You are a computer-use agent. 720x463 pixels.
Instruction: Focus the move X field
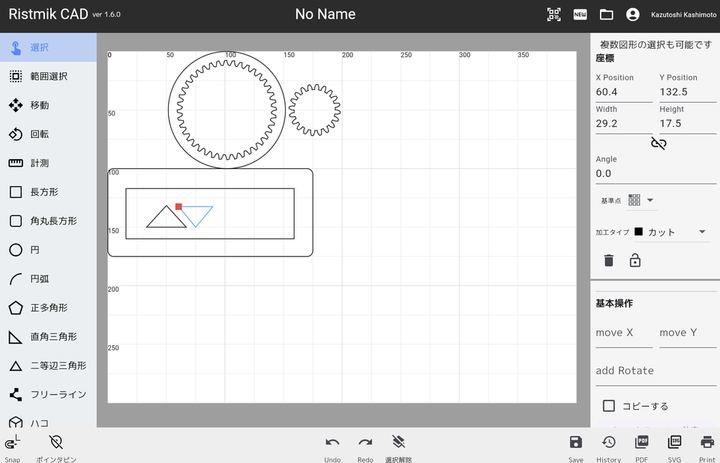coord(624,333)
